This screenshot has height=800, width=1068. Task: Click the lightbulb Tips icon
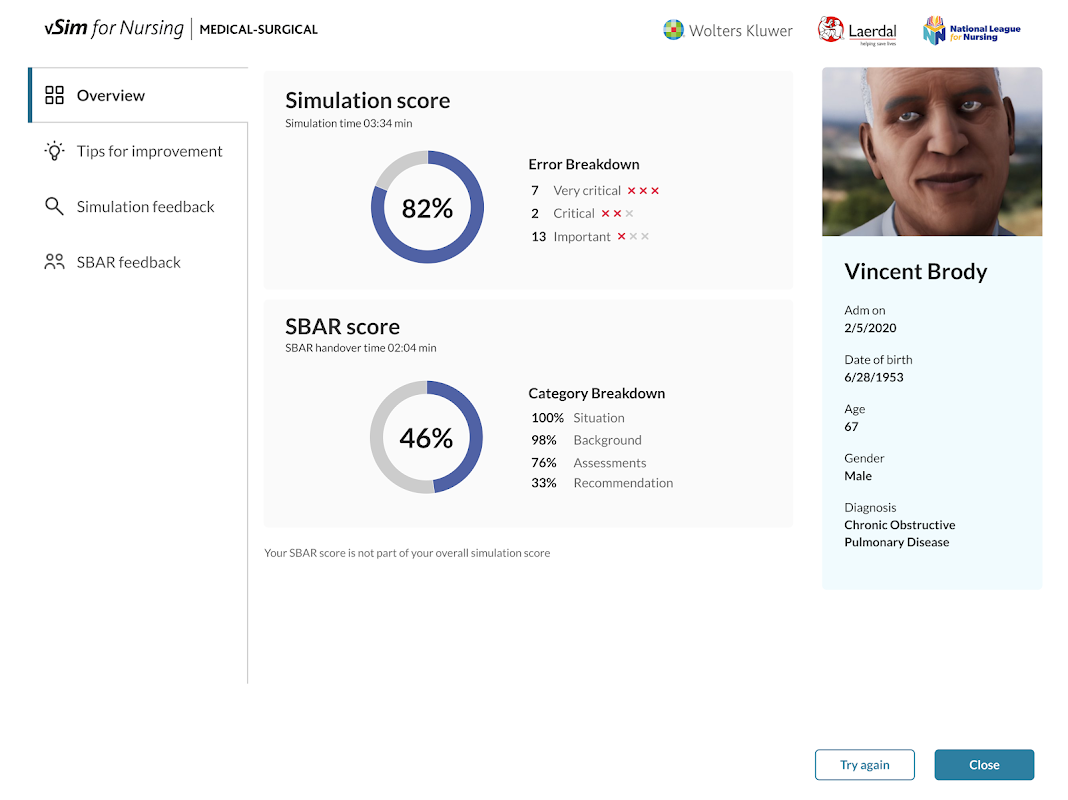pos(54,151)
